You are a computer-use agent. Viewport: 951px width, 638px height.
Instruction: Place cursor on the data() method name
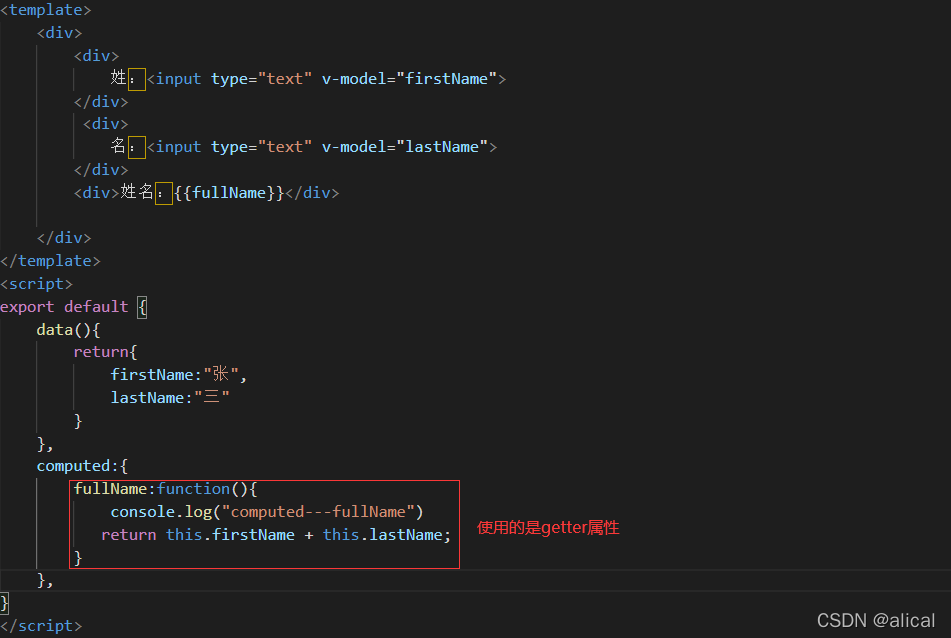pyautogui.click(x=55, y=329)
